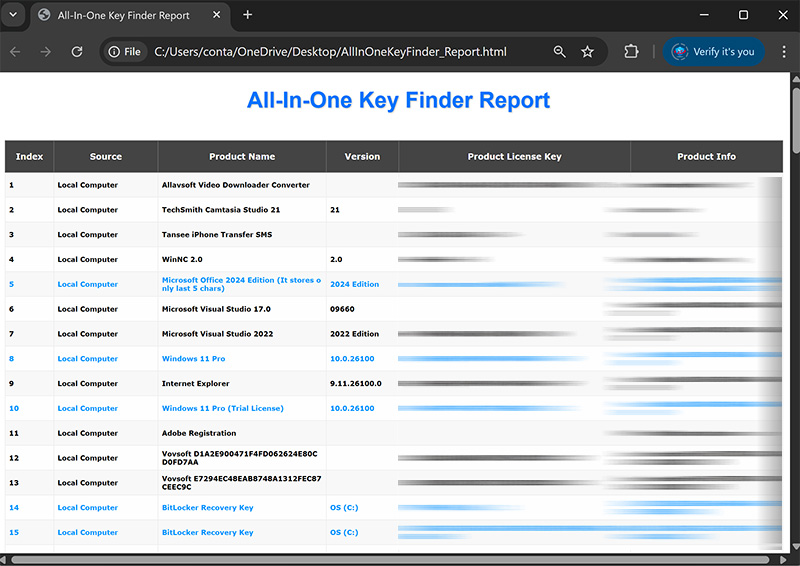Image resolution: width=800 pixels, height=566 pixels.
Task: Click the Product Name column header
Action: pos(242,157)
